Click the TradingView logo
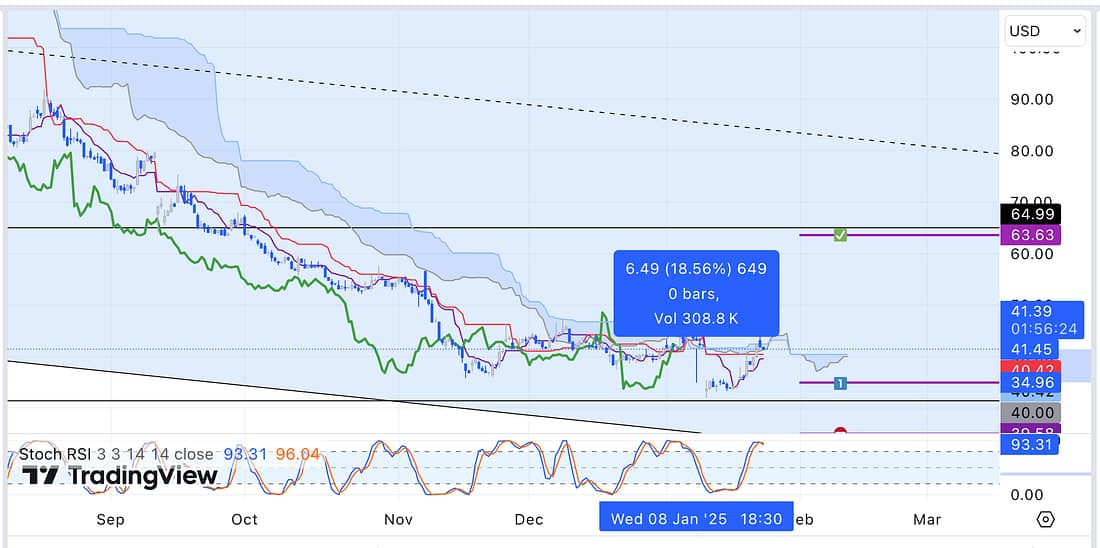 pyautogui.click(x=120, y=476)
